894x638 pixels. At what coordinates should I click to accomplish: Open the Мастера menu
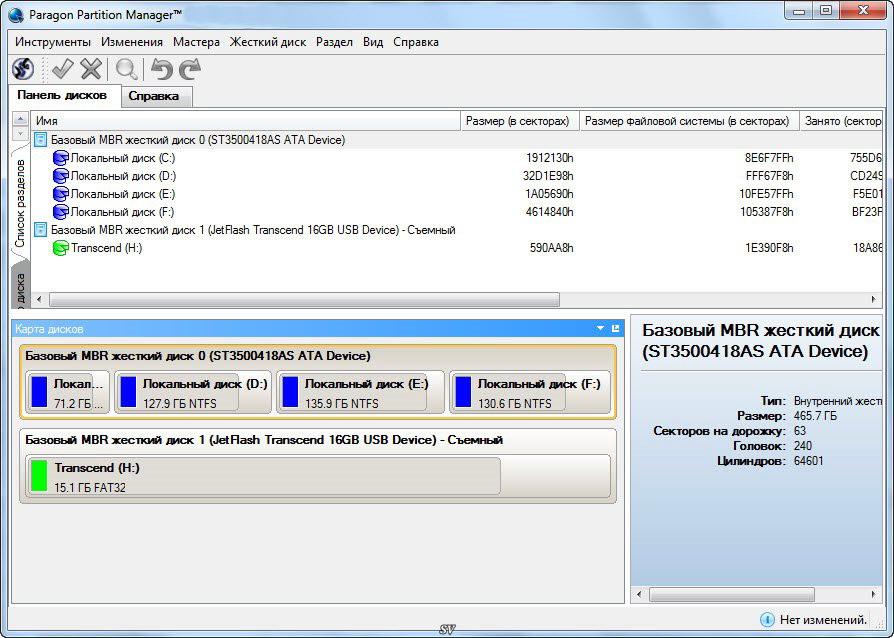tap(196, 42)
